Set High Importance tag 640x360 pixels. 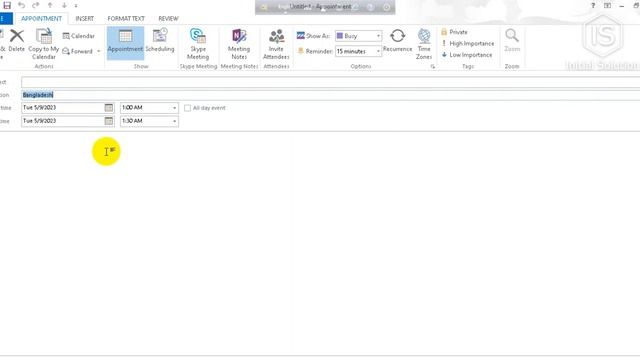468,43
